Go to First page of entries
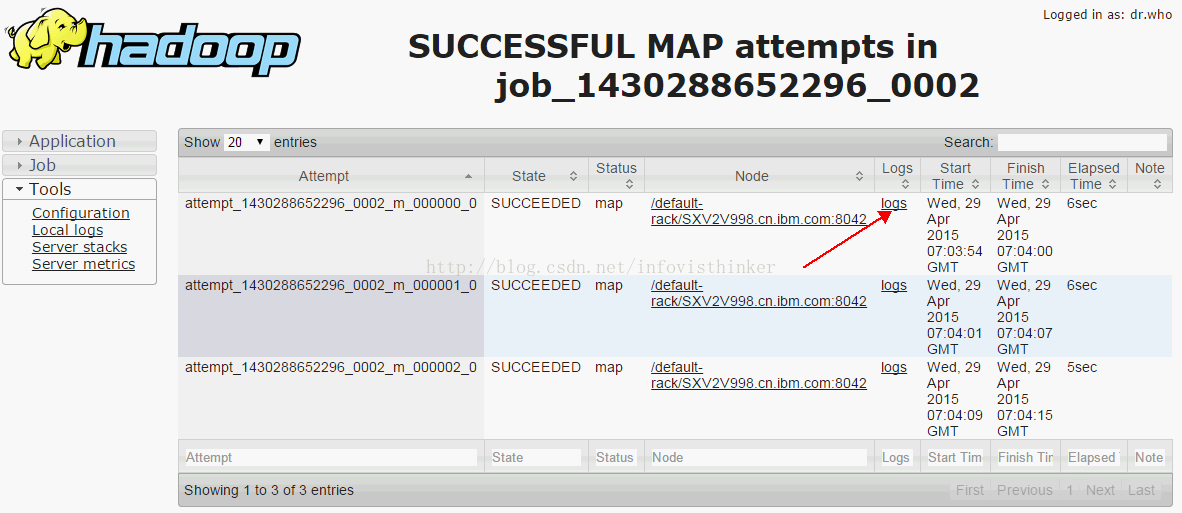This screenshot has height=513, width=1182. point(969,490)
